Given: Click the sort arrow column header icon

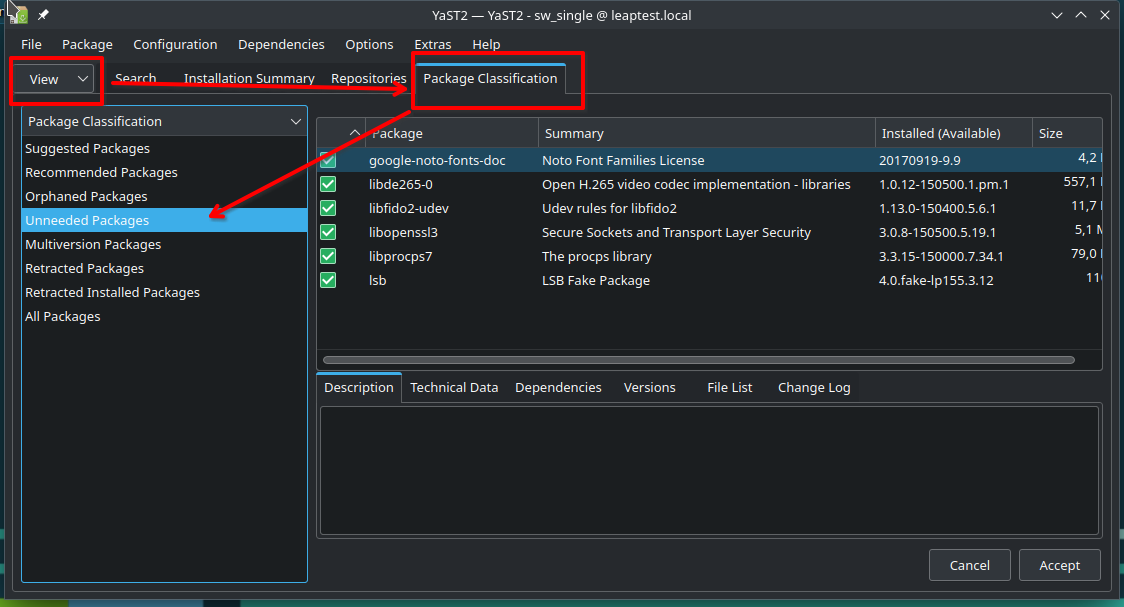Looking at the screenshot, I should coord(354,133).
